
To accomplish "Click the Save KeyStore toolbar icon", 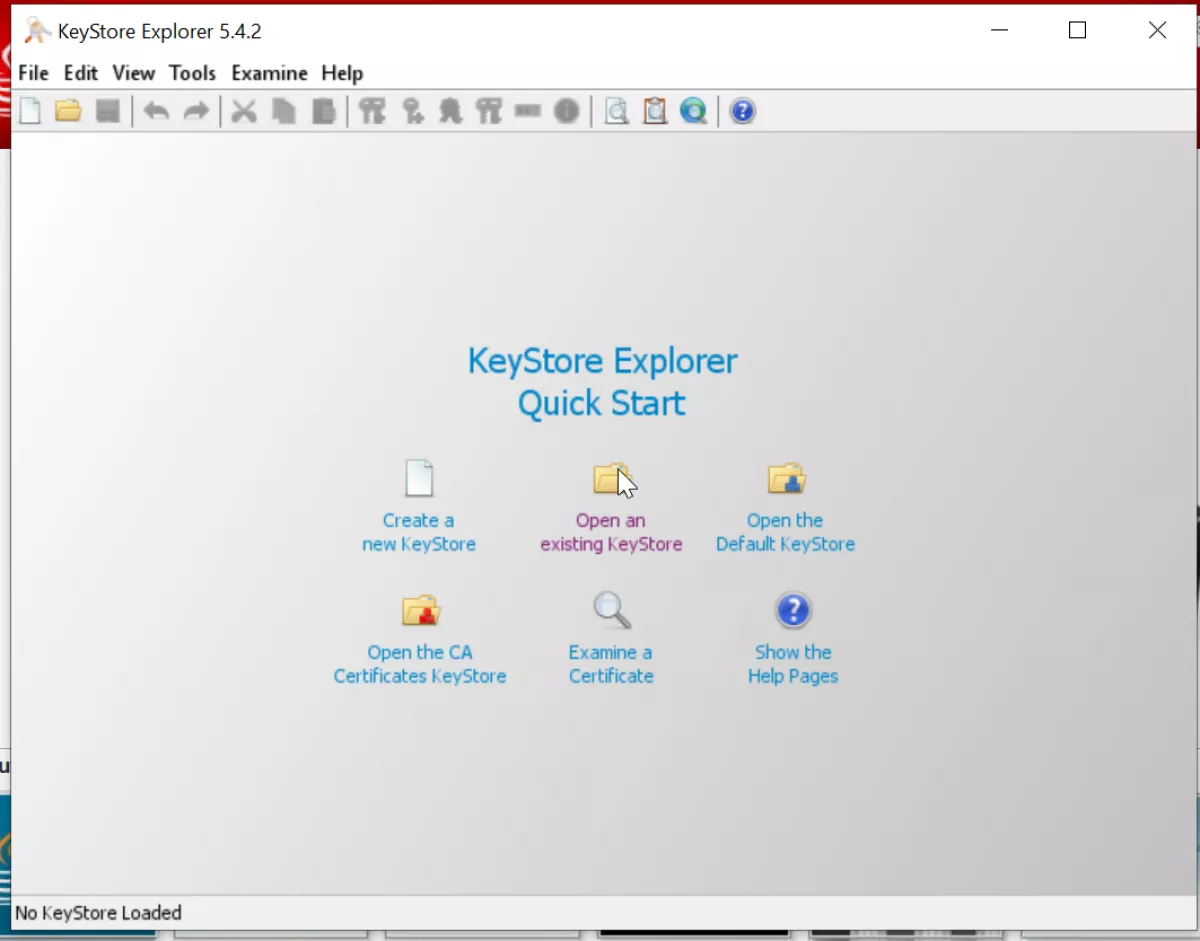I will point(108,111).
